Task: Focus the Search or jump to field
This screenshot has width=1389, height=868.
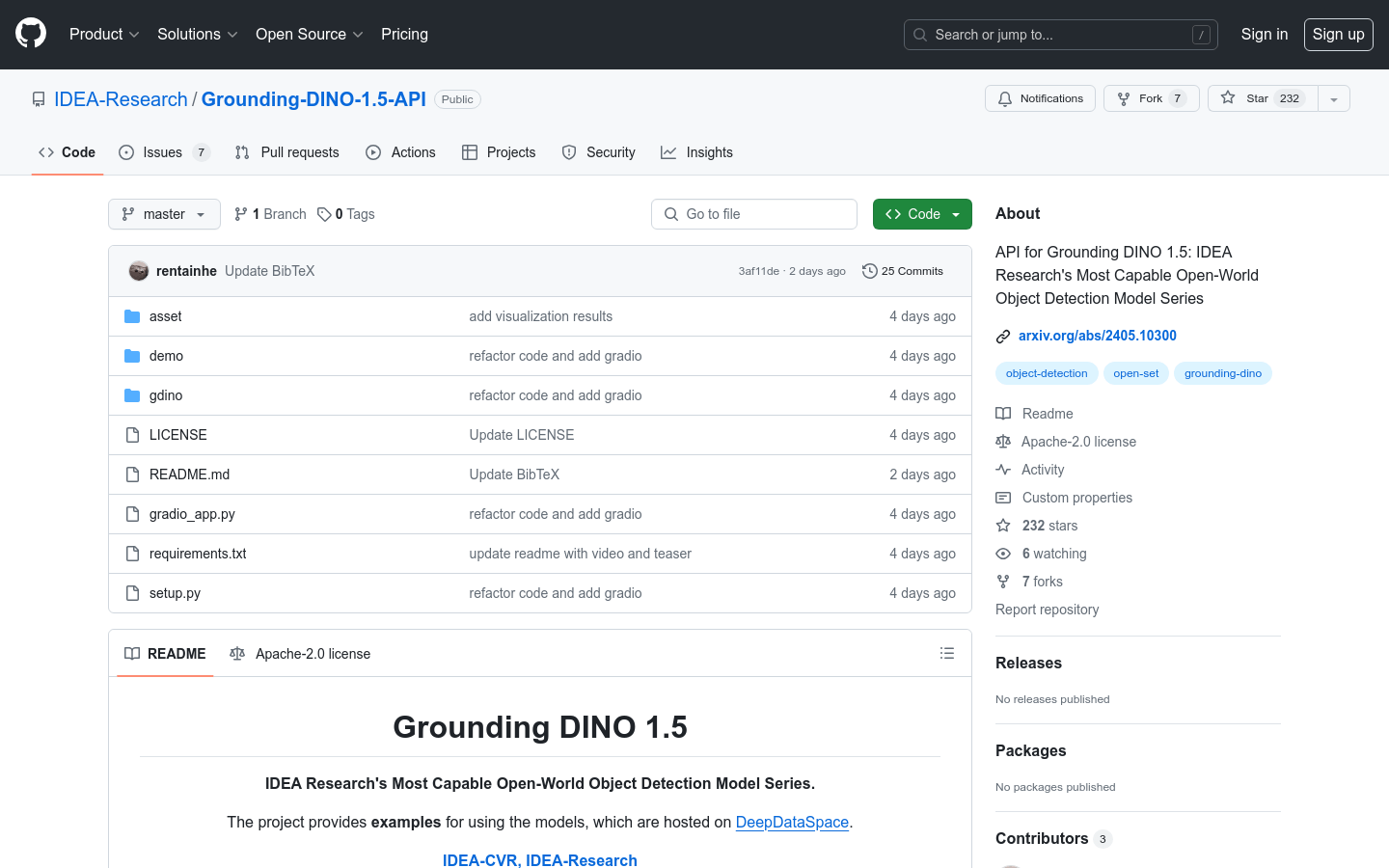Action: (1060, 35)
